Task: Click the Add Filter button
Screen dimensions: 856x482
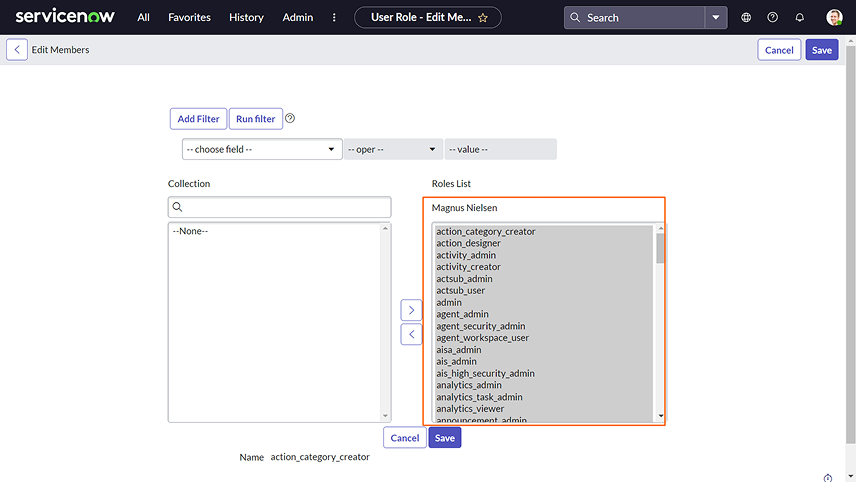Action: tap(198, 118)
